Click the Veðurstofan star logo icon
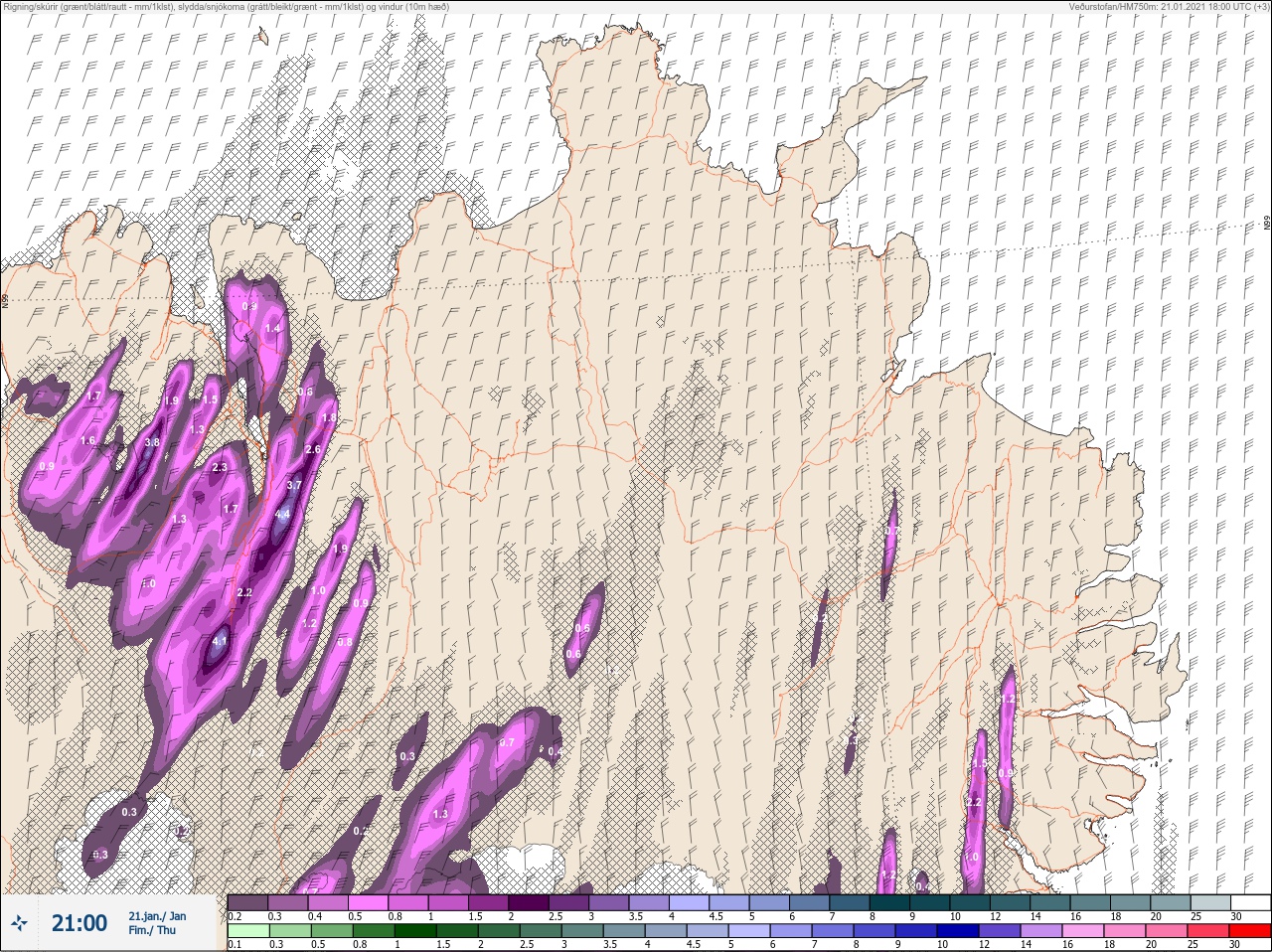This screenshot has height=952, width=1272. click(x=19, y=924)
